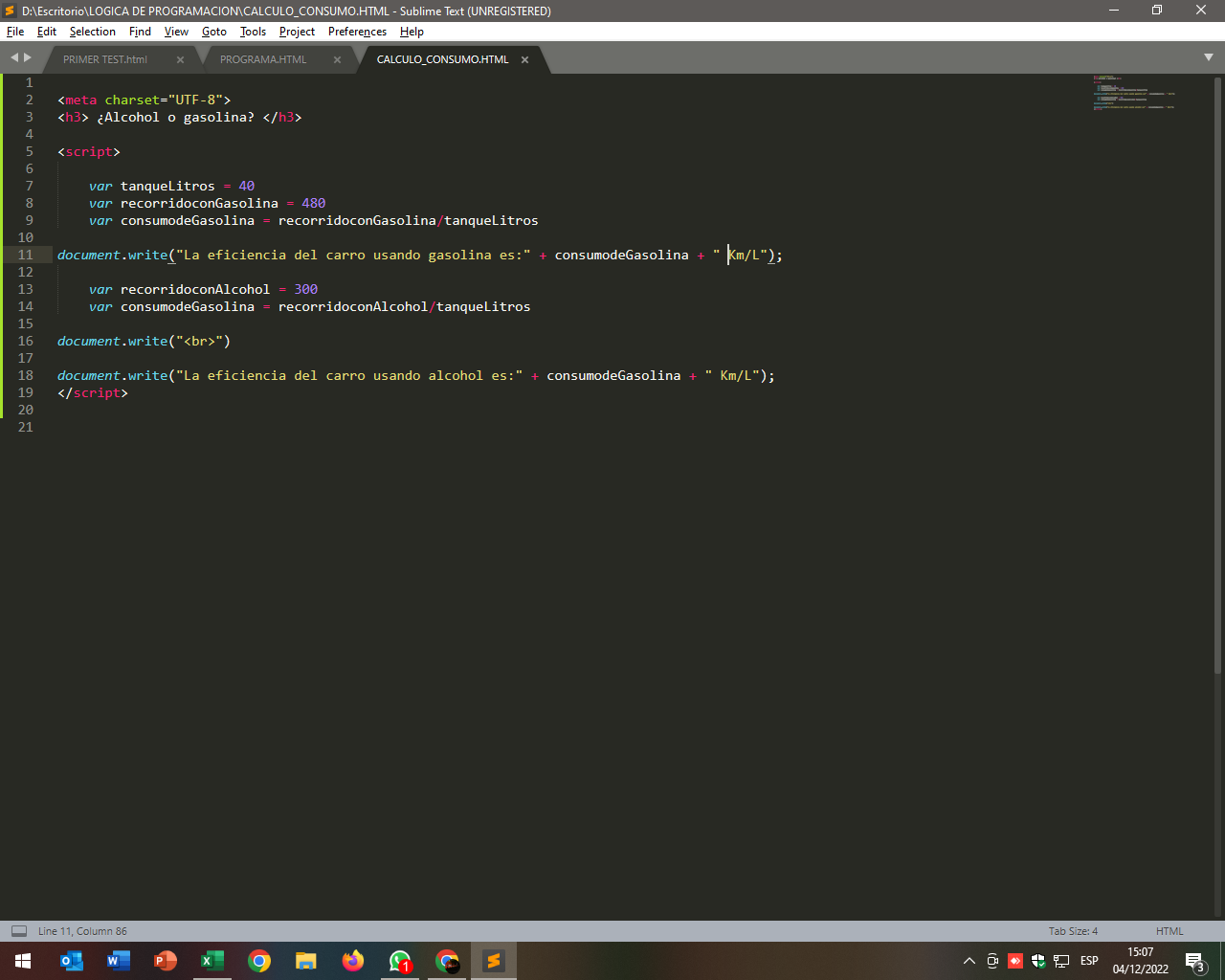This screenshot has width=1225, height=980.
Task: Close the PRIMER TEST.html tab
Action: point(180,59)
